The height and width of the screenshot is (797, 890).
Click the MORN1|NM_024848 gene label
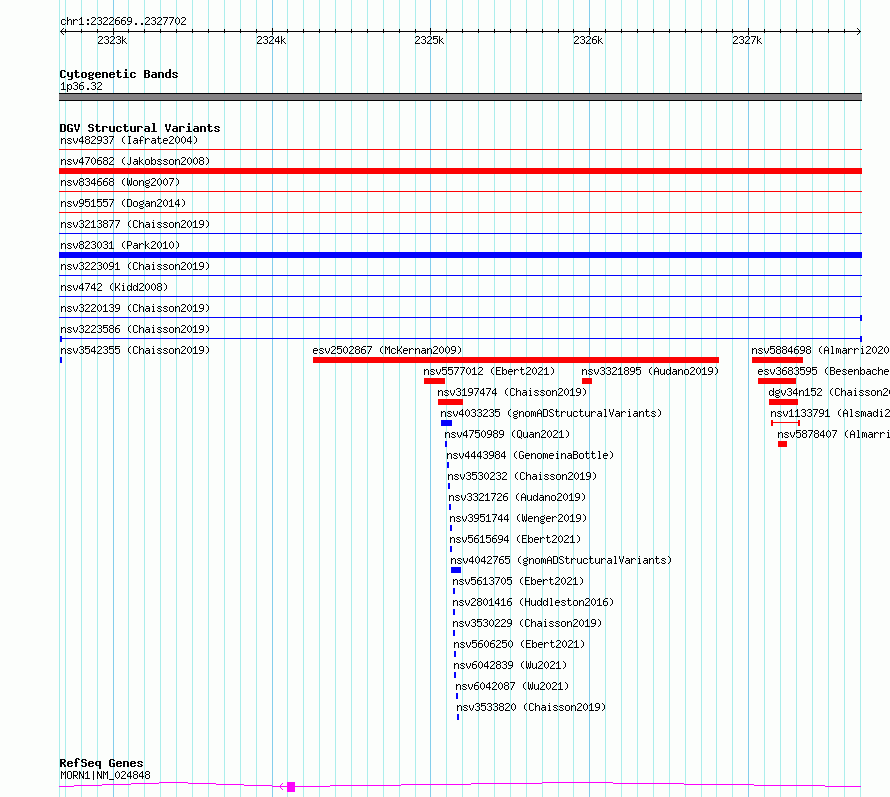[105, 775]
